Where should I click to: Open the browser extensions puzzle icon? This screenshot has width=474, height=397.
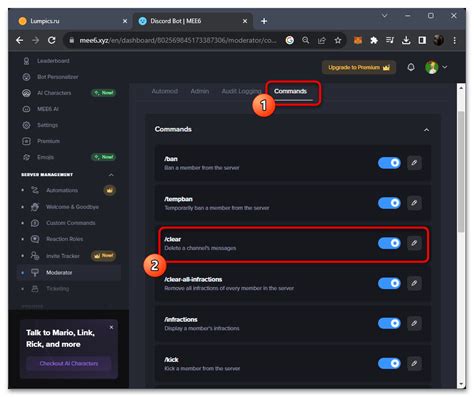[374, 40]
